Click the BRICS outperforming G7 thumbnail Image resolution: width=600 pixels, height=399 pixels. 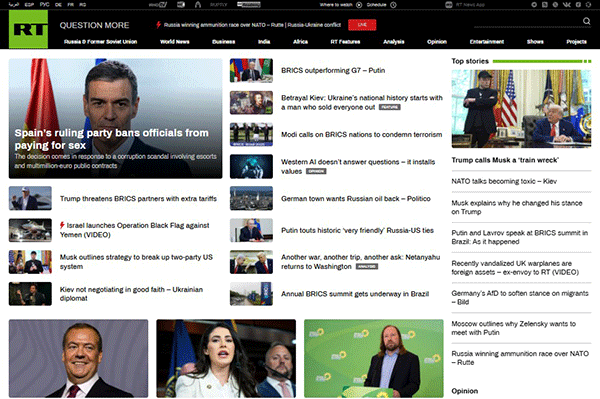pyautogui.click(x=251, y=70)
